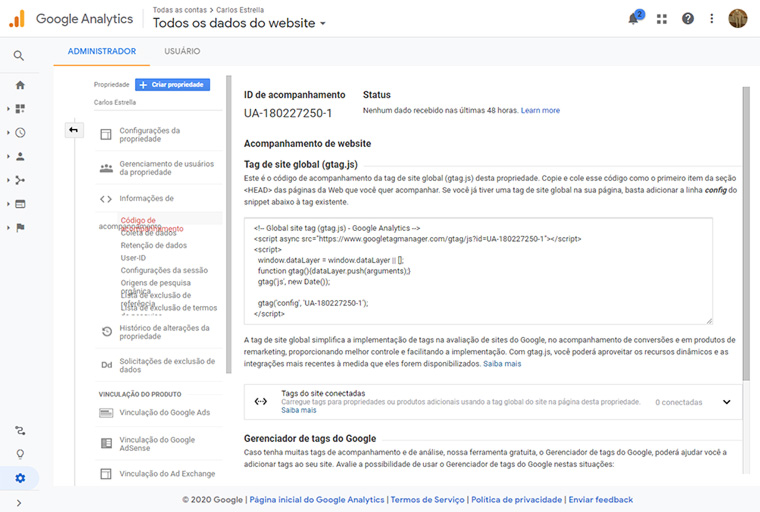Open the Acquisition arrows icon
The image size is (760, 512).
tap(20, 180)
